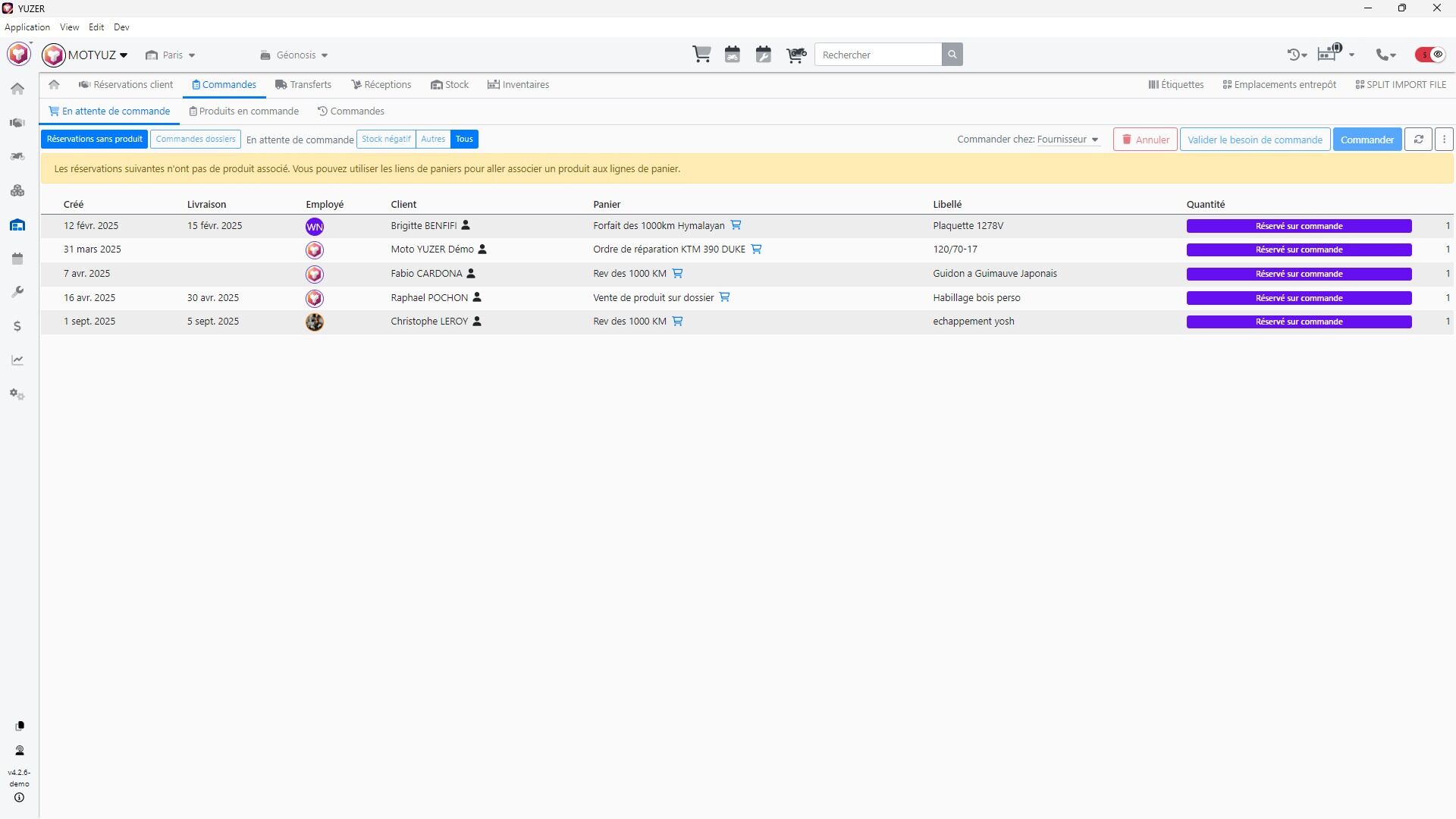Open the shopping cart icon in top toolbar

pyautogui.click(x=701, y=55)
